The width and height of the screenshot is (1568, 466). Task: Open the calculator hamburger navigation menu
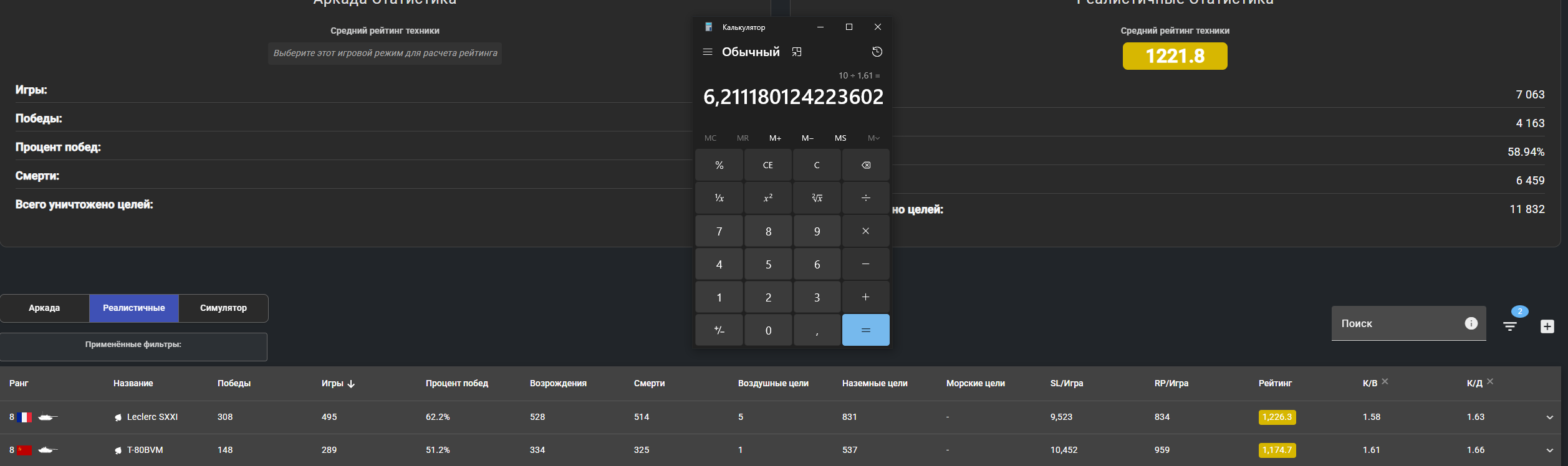pyautogui.click(x=708, y=52)
